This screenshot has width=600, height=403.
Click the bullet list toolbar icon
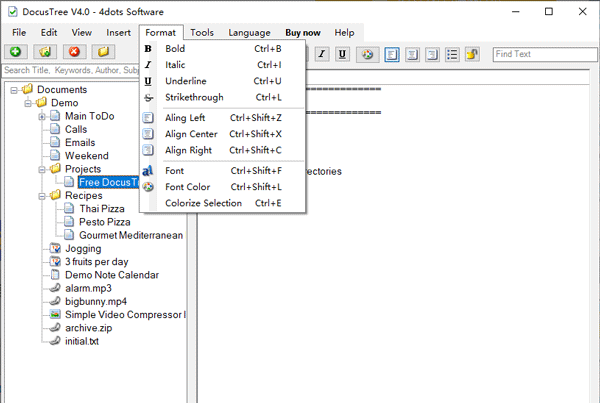coord(451,54)
